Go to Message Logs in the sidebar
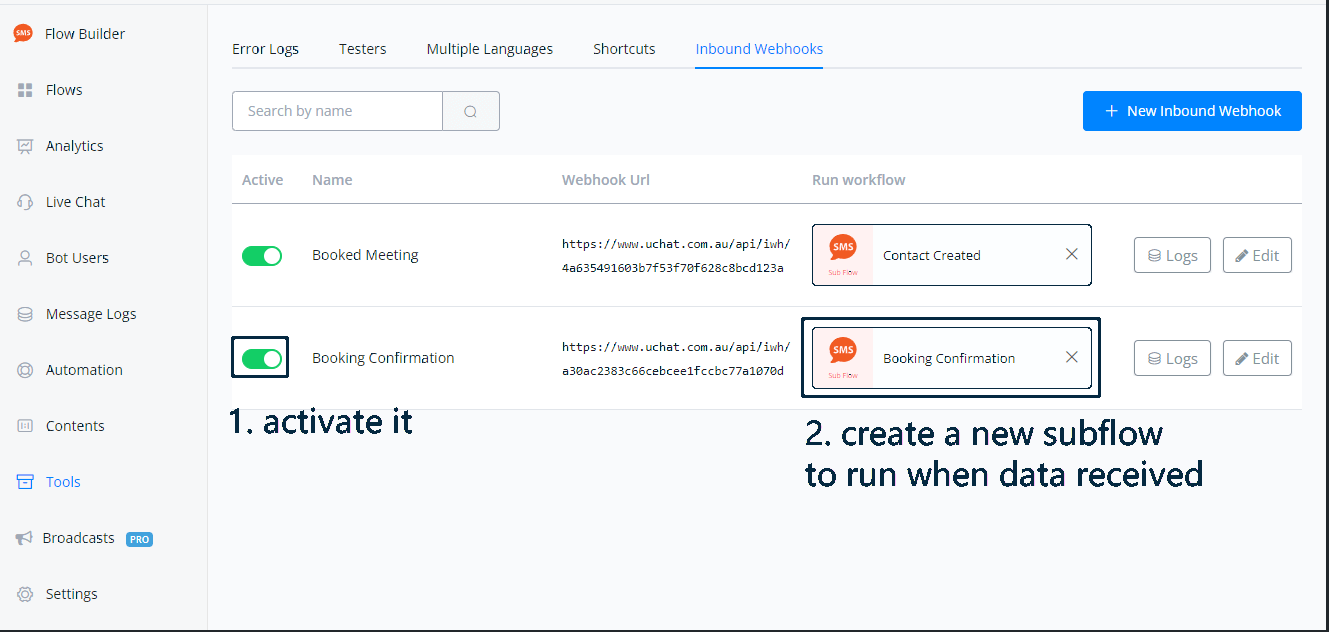This screenshot has width=1329, height=632. coord(91,314)
